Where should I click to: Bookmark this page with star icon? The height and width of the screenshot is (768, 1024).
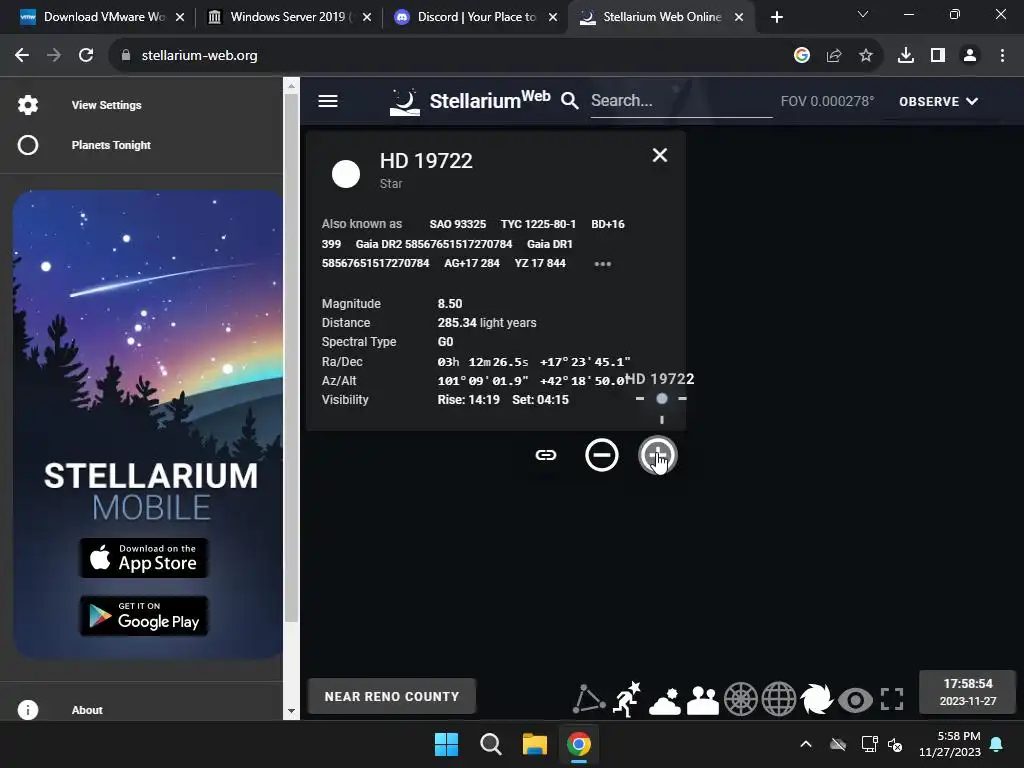click(865, 56)
